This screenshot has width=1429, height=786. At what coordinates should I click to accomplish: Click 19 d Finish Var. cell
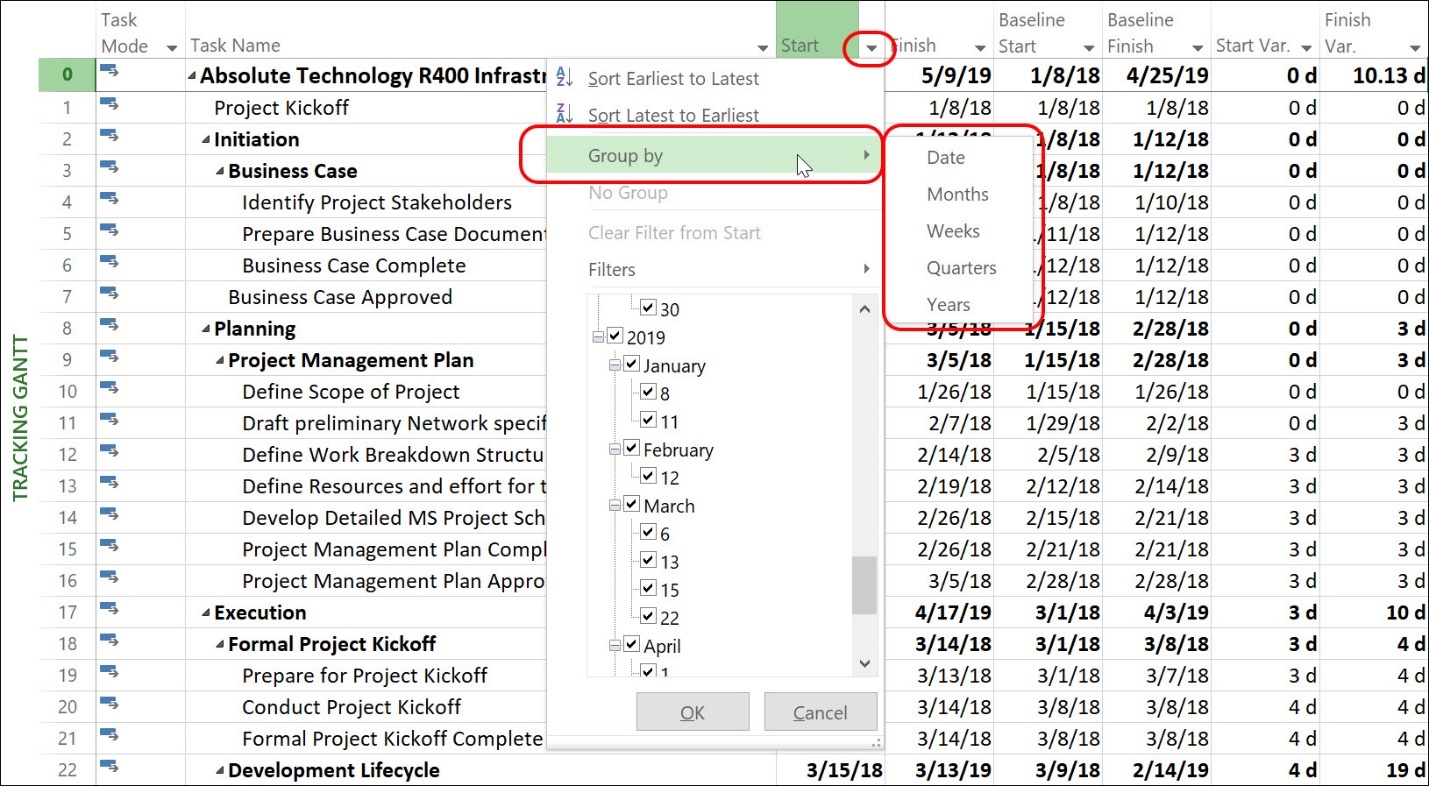coord(1374,770)
